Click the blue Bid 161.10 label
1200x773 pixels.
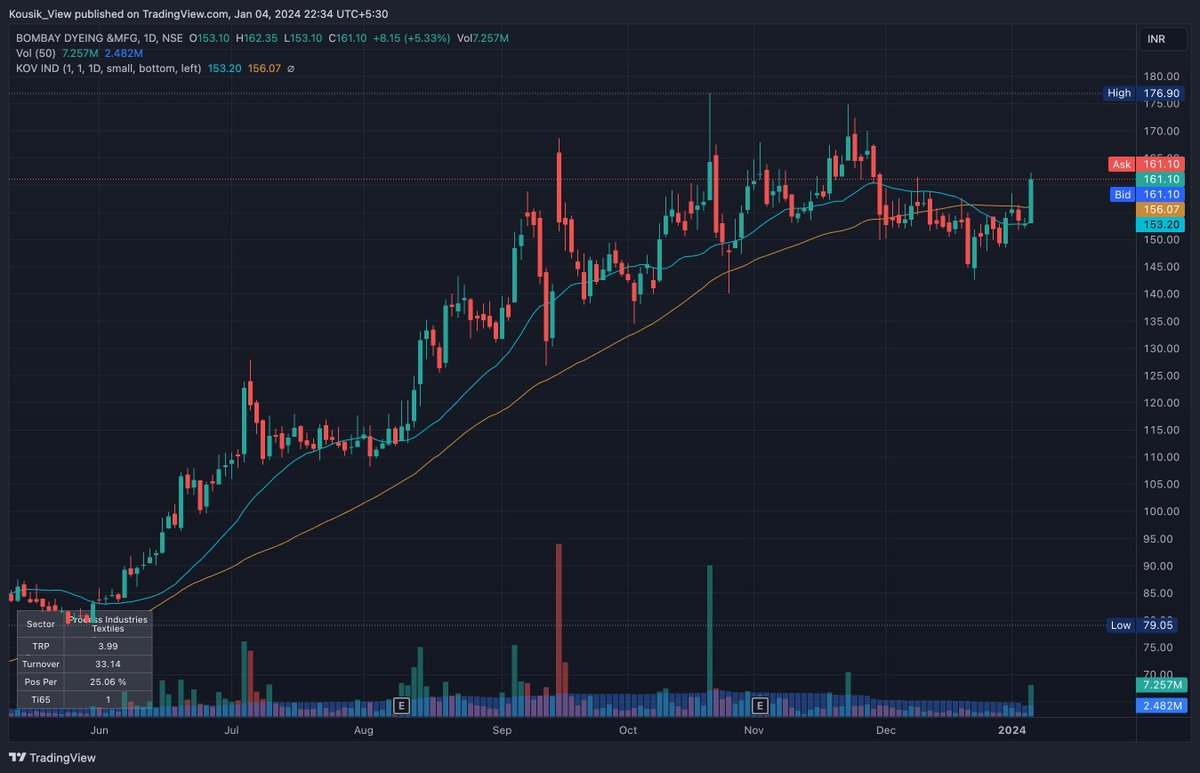[1147, 194]
